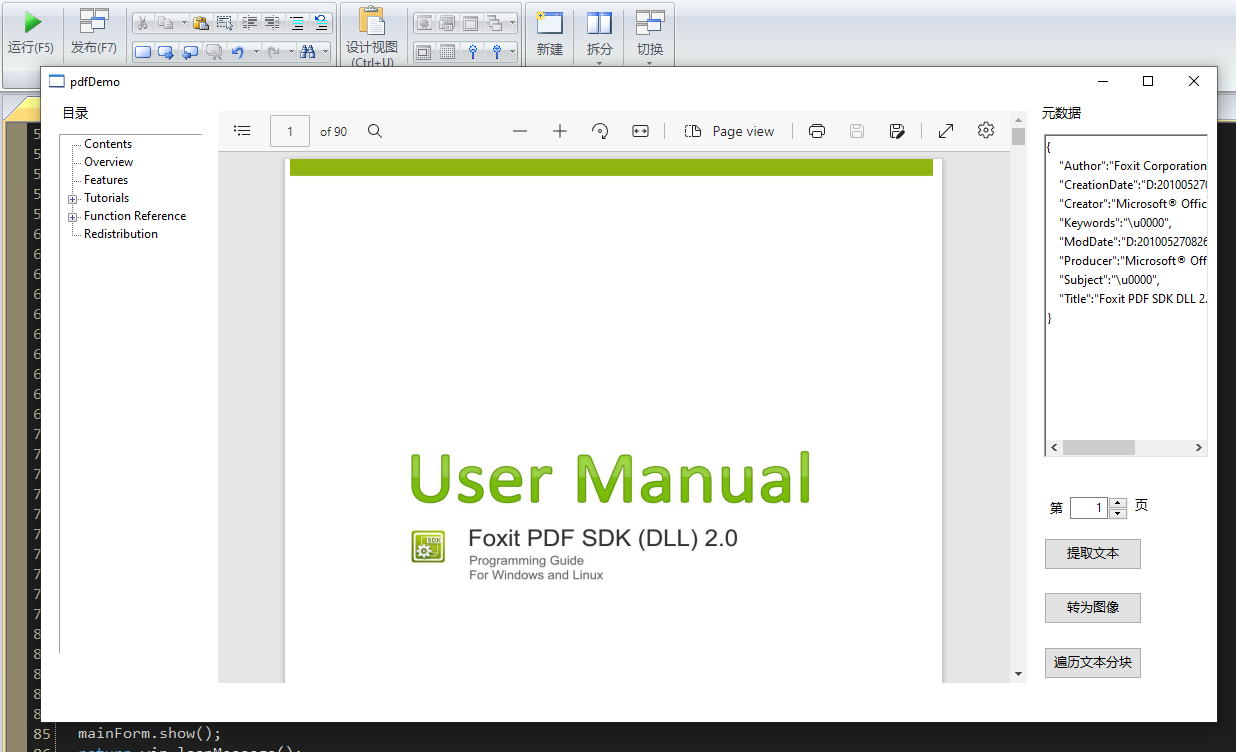Click the "Keywords" line in metadata
Image resolution: width=1236 pixels, height=752 pixels.
coord(1115,223)
